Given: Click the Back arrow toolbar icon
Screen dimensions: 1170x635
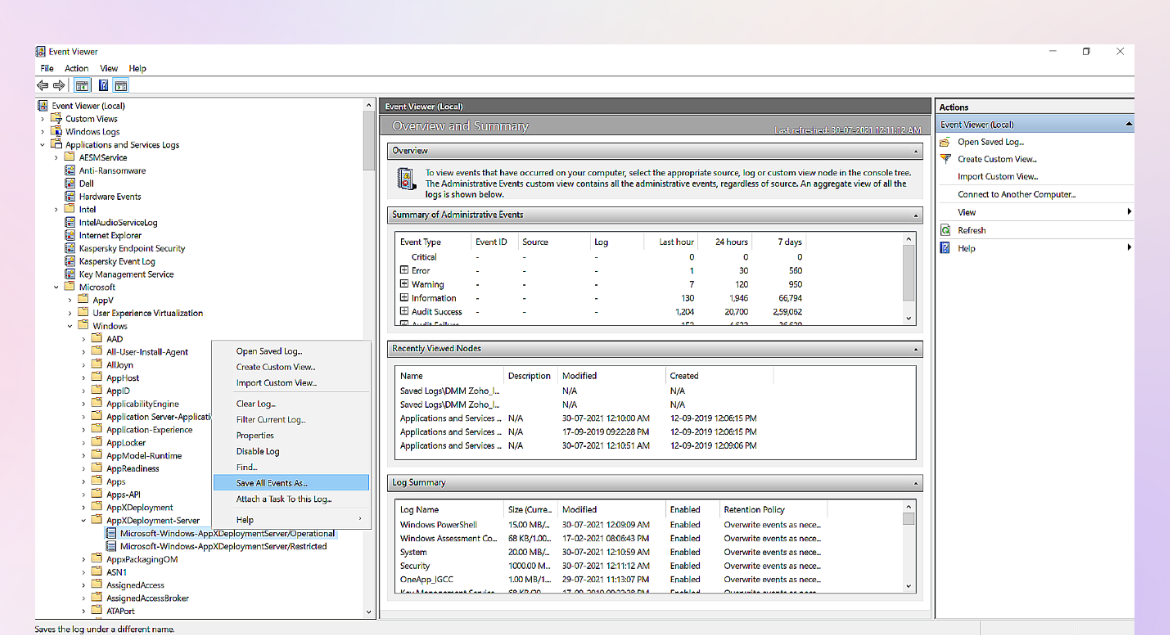Looking at the screenshot, I should 43,86.
